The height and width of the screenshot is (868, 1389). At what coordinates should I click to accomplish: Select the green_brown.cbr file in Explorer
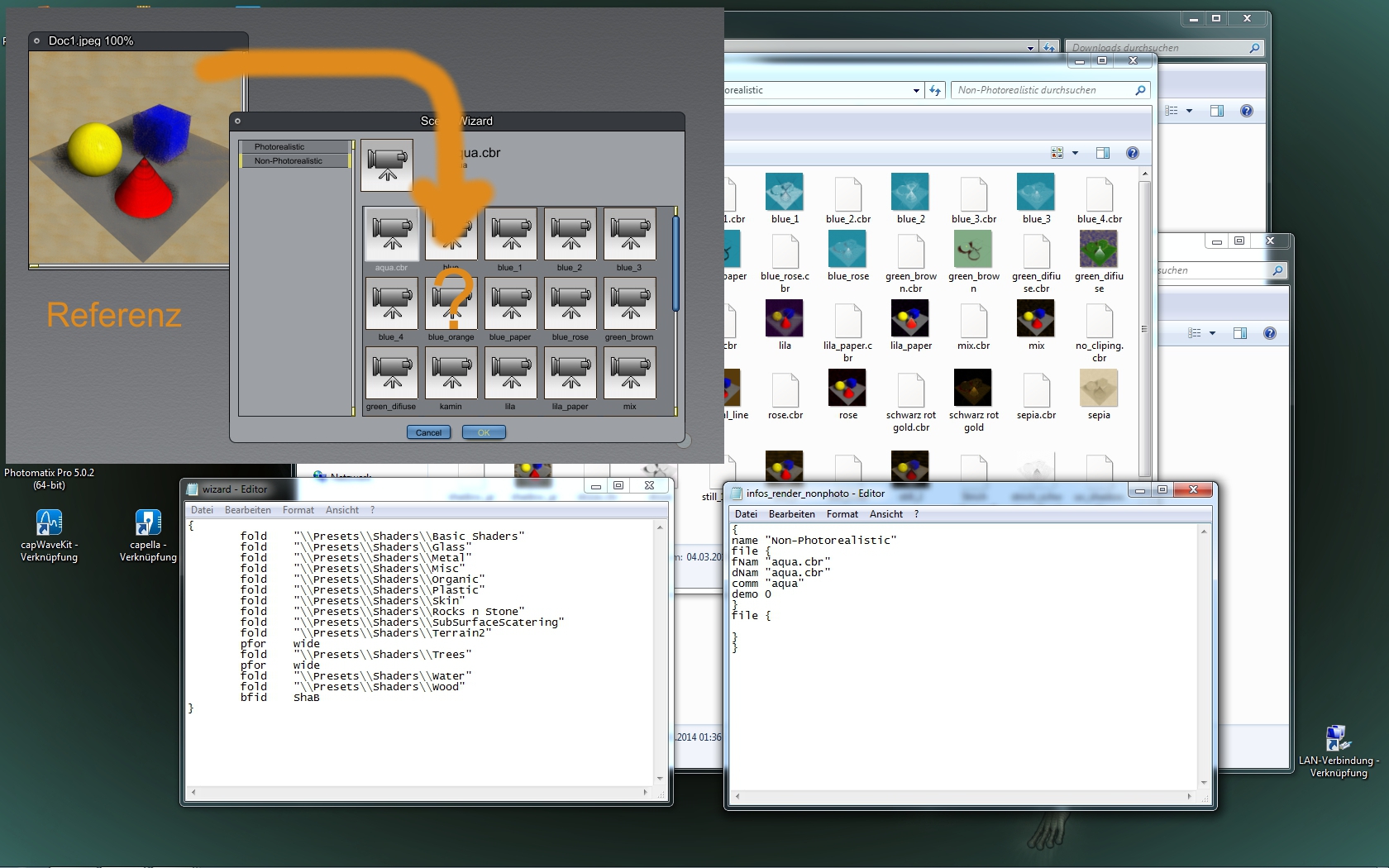point(911,262)
